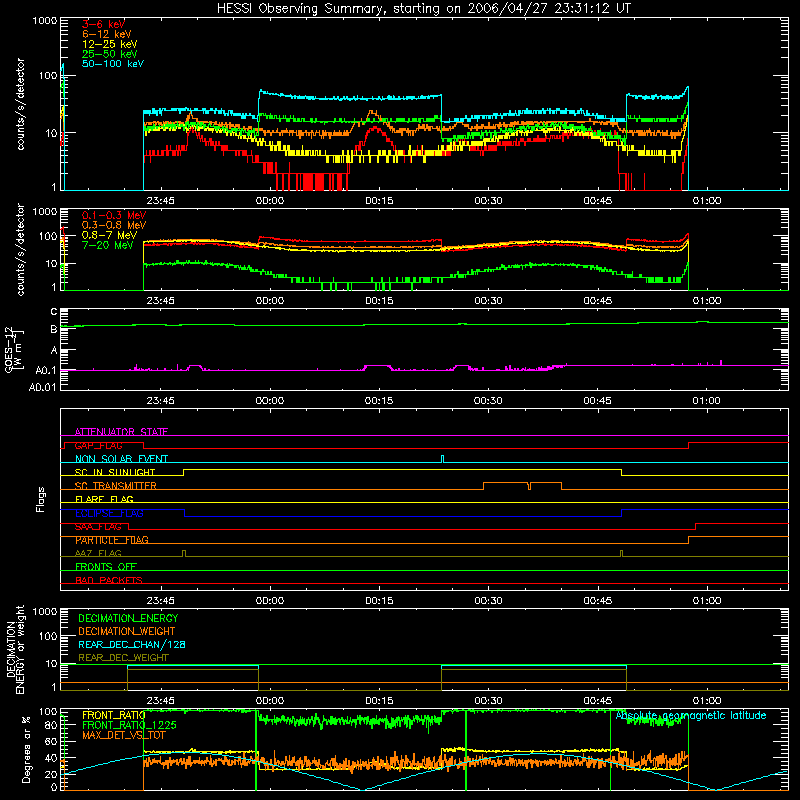The height and width of the screenshot is (800, 800).
Task: Click the 00:00 tick label under keV counts panel
Action: [x=269, y=201]
